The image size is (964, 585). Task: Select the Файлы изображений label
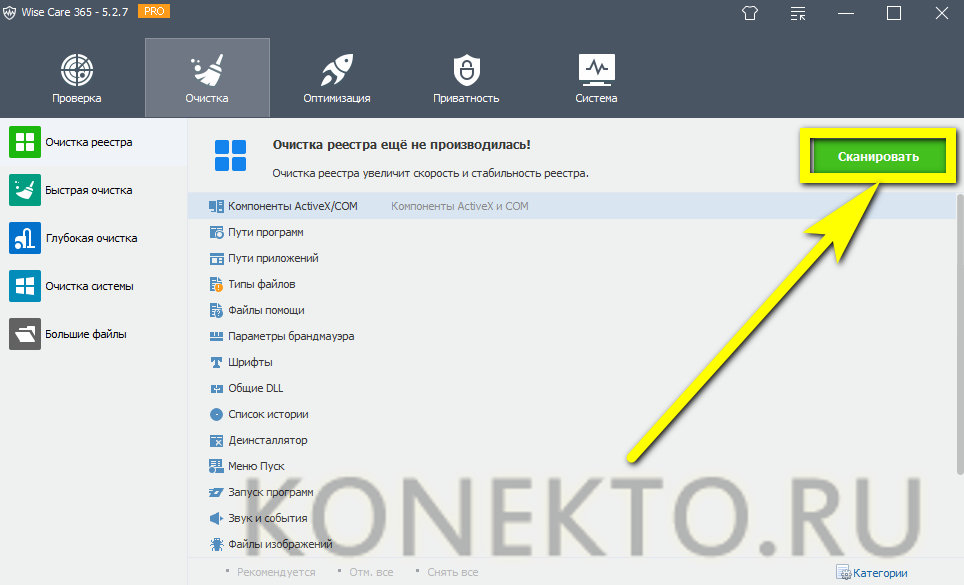coord(280,544)
